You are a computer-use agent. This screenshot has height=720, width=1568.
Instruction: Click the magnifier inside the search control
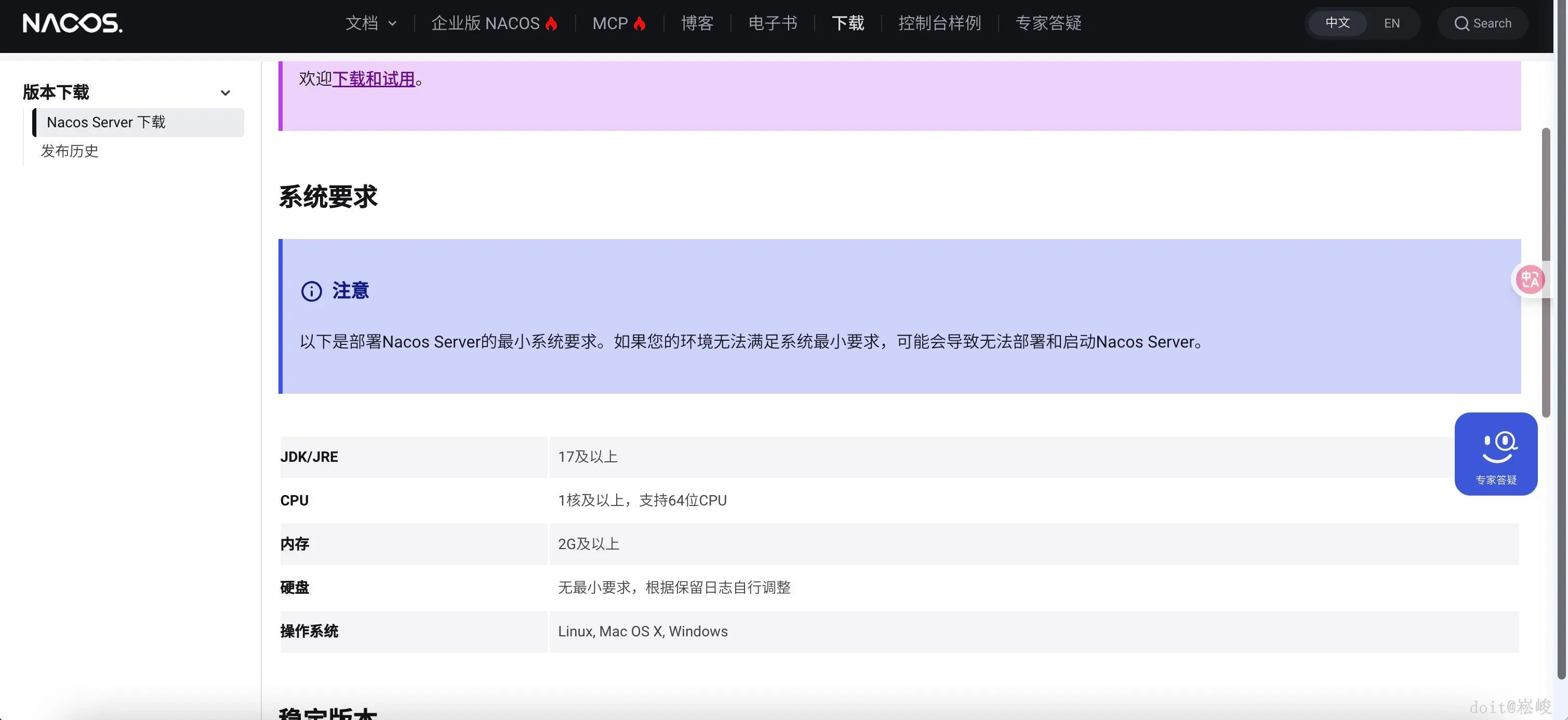tap(1462, 23)
